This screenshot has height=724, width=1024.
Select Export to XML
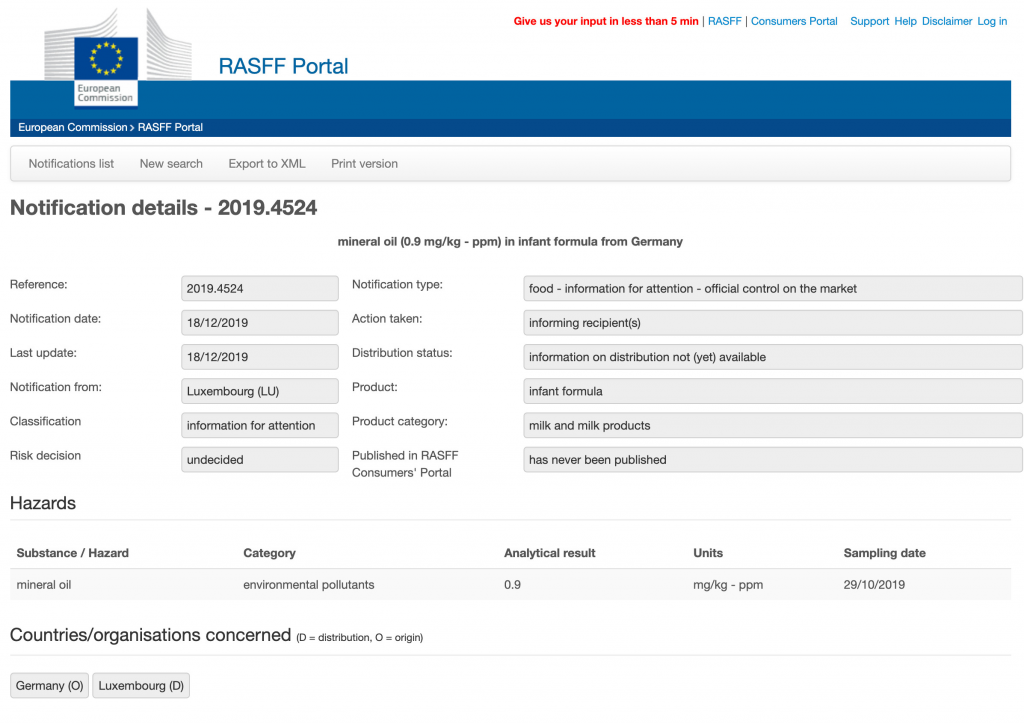266,164
